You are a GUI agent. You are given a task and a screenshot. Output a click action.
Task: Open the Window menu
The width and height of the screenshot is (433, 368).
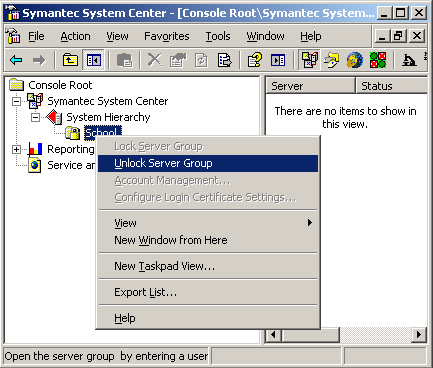click(266, 36)
